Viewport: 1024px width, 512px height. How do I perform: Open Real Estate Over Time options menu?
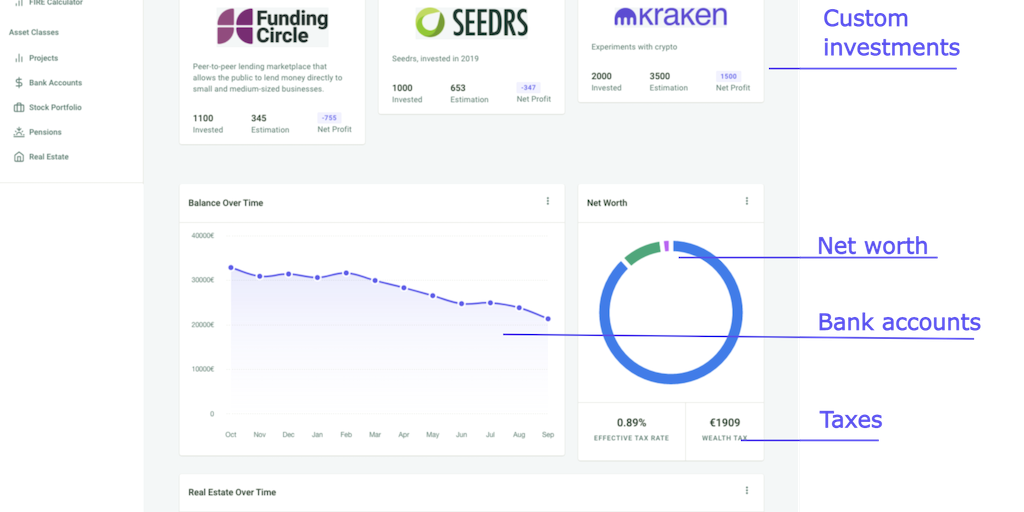coord(747,490)
